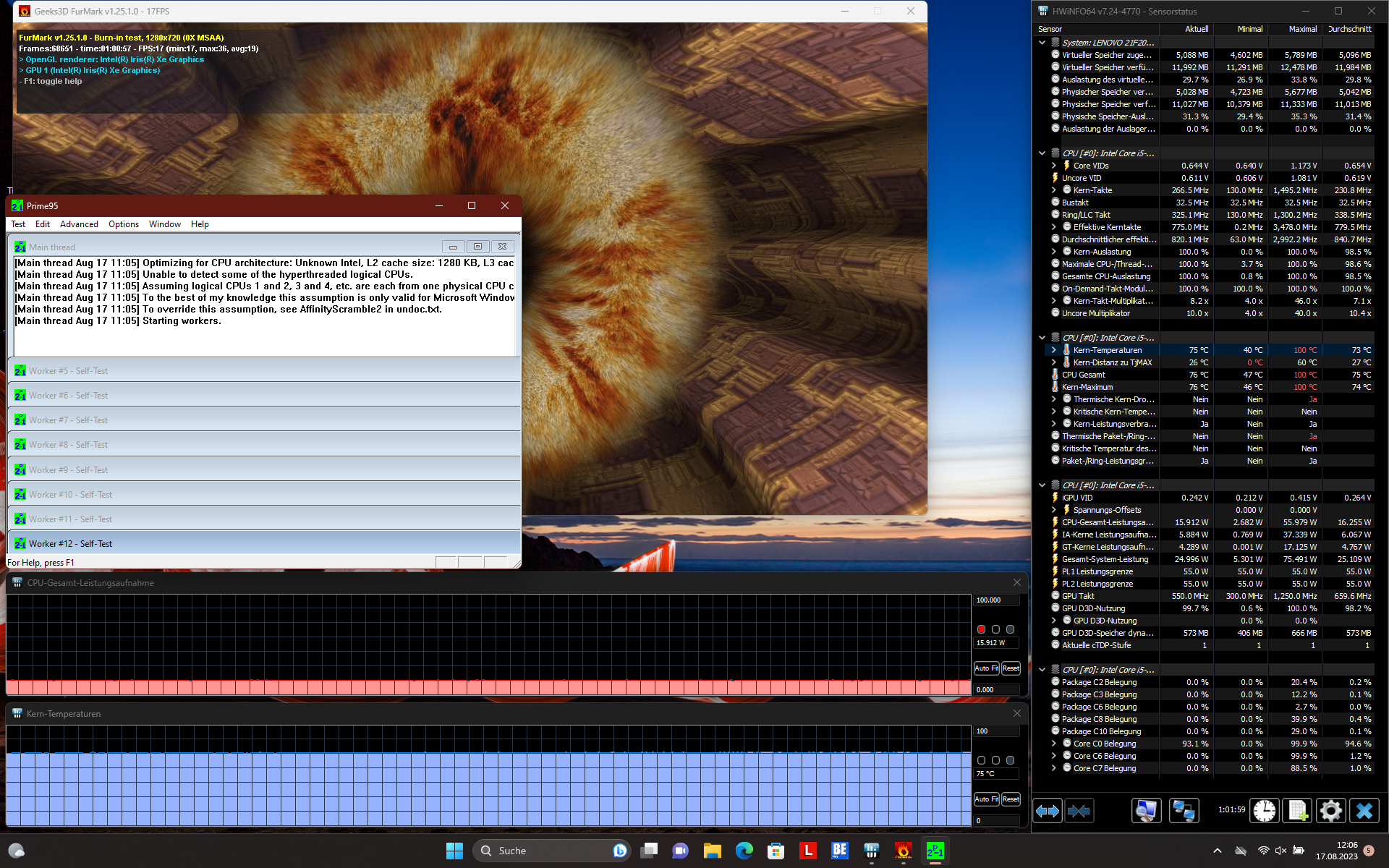Show hidden system tray icons chevron
The height and width of the screenshot is (868, 1389).
pyautogui.click(x=1218, y=851)
